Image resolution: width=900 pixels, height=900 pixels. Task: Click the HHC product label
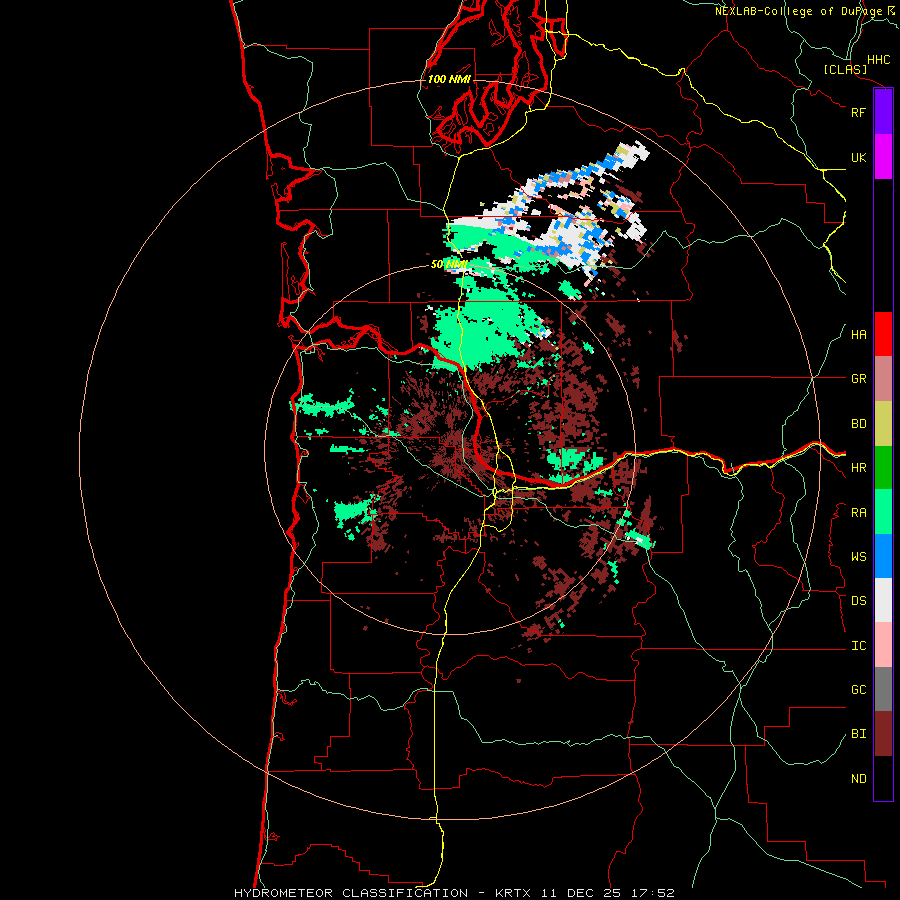tap(878, 60)
